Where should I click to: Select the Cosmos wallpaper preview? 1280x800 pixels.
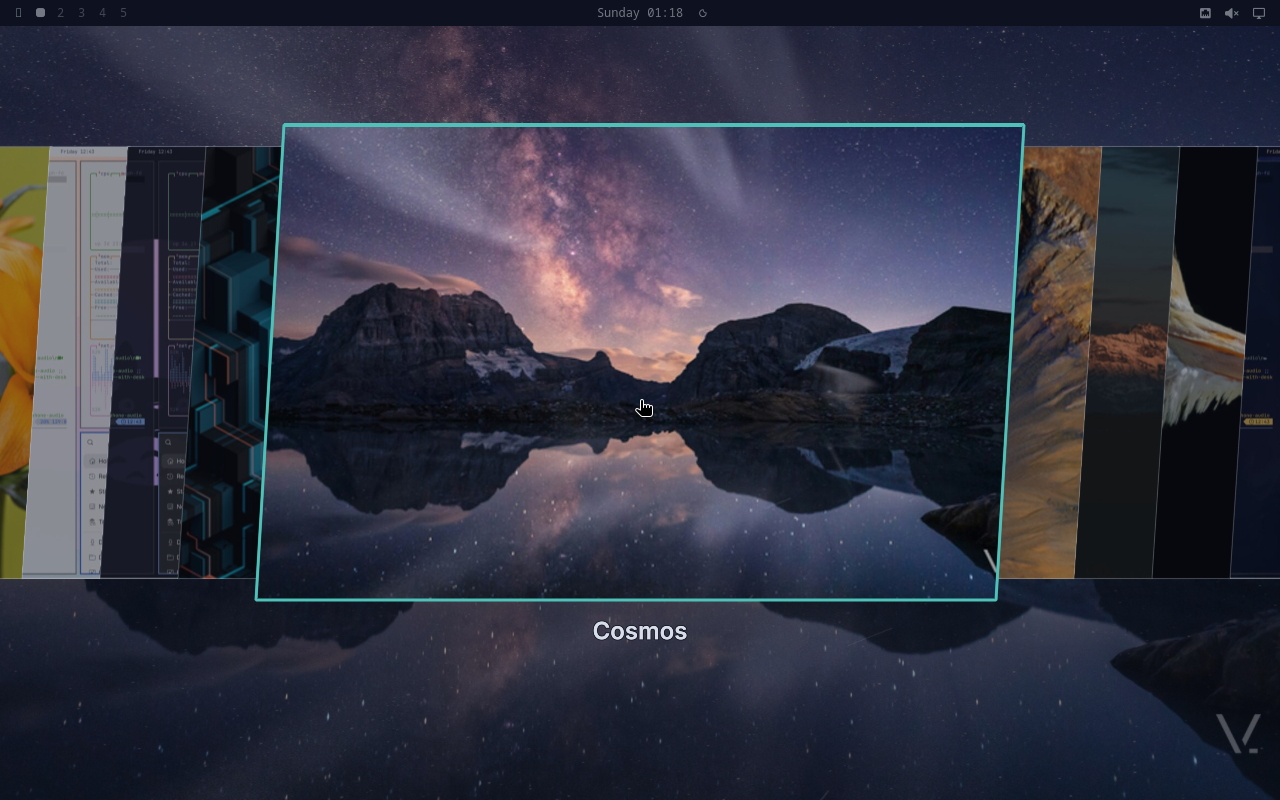(x=640, y=362)
